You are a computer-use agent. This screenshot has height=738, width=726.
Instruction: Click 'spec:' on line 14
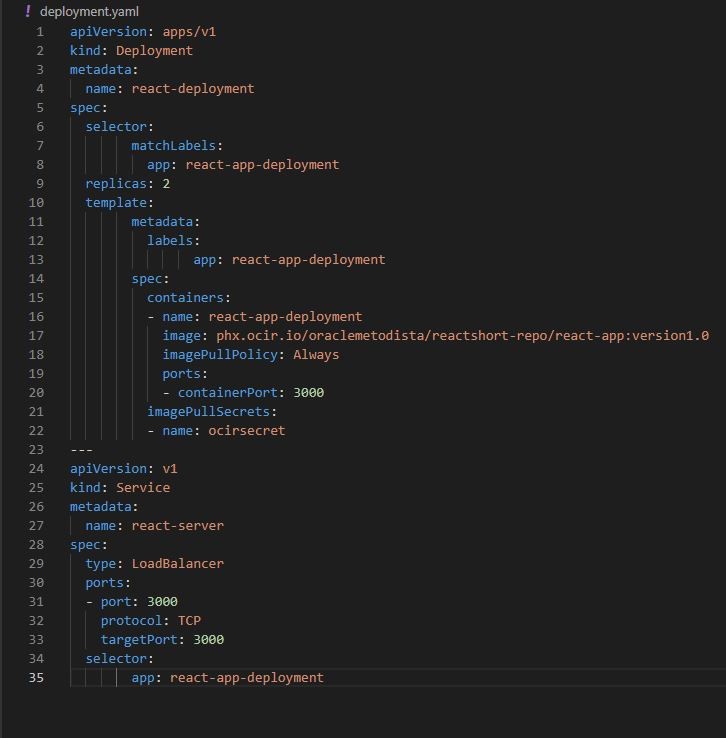pyautogui.click(x=150, y=279)
